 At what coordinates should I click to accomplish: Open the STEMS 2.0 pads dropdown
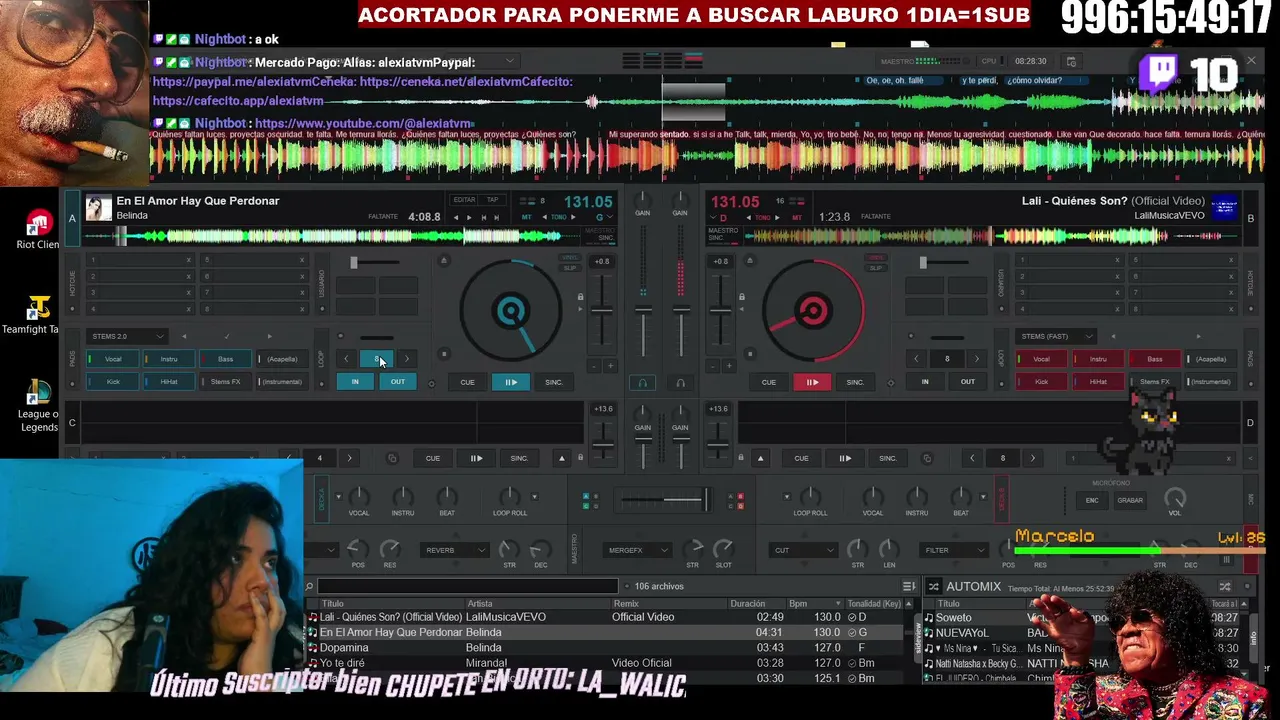point(127,336)
